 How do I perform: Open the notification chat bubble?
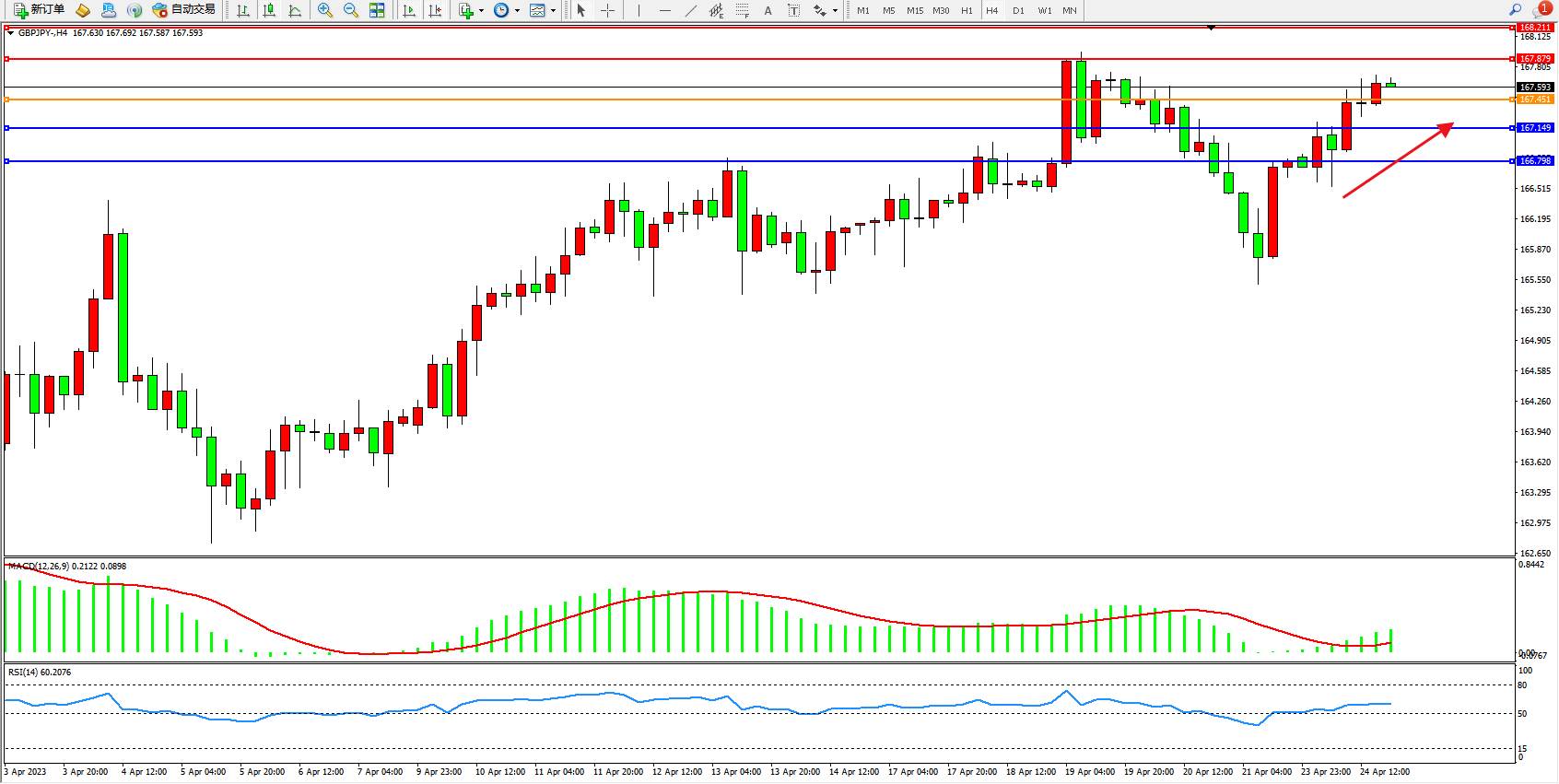(x=1540, y=10)
